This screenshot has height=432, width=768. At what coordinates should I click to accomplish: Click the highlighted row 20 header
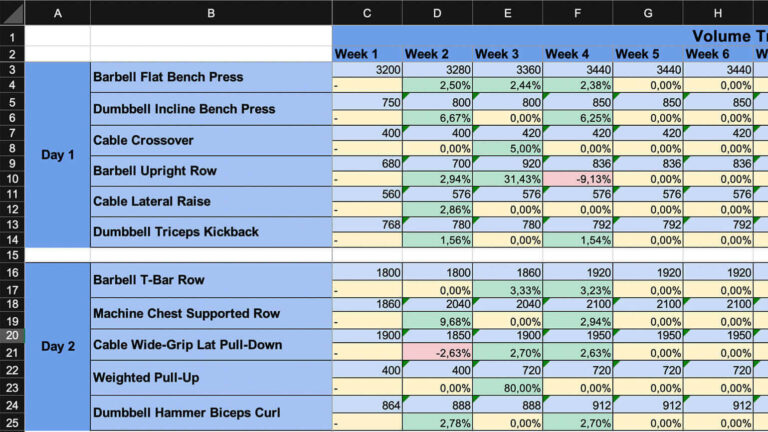coord(11,336)
